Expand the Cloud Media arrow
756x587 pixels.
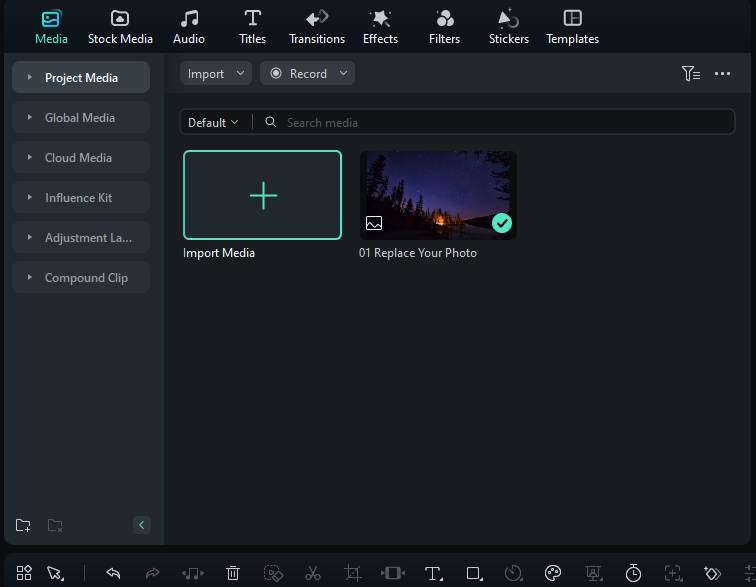pos(29,157)
